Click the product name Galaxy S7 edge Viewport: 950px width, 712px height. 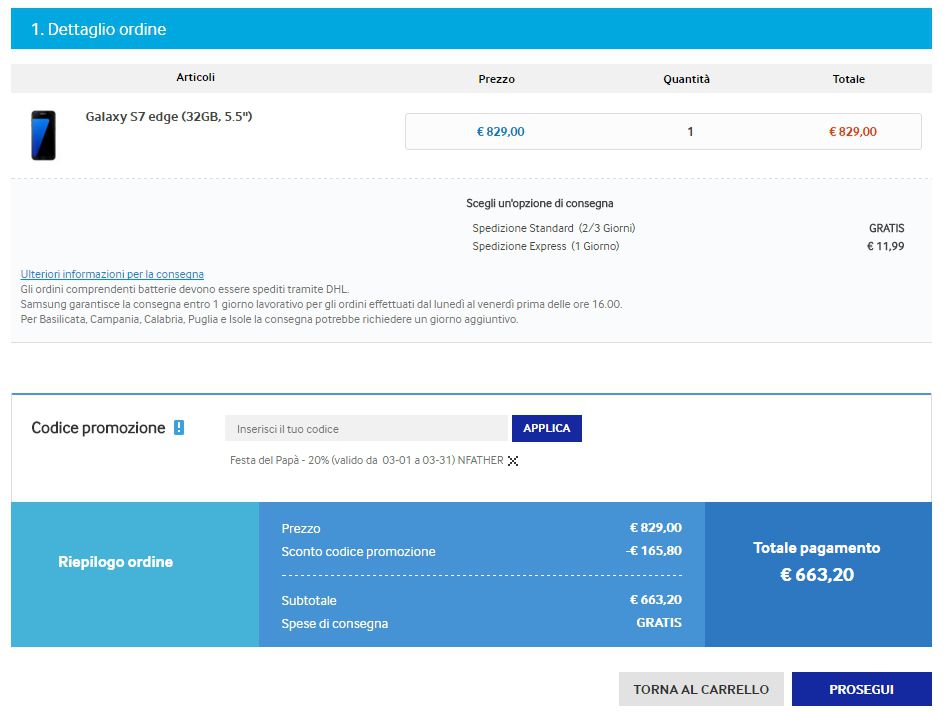[x=169, y=117]
